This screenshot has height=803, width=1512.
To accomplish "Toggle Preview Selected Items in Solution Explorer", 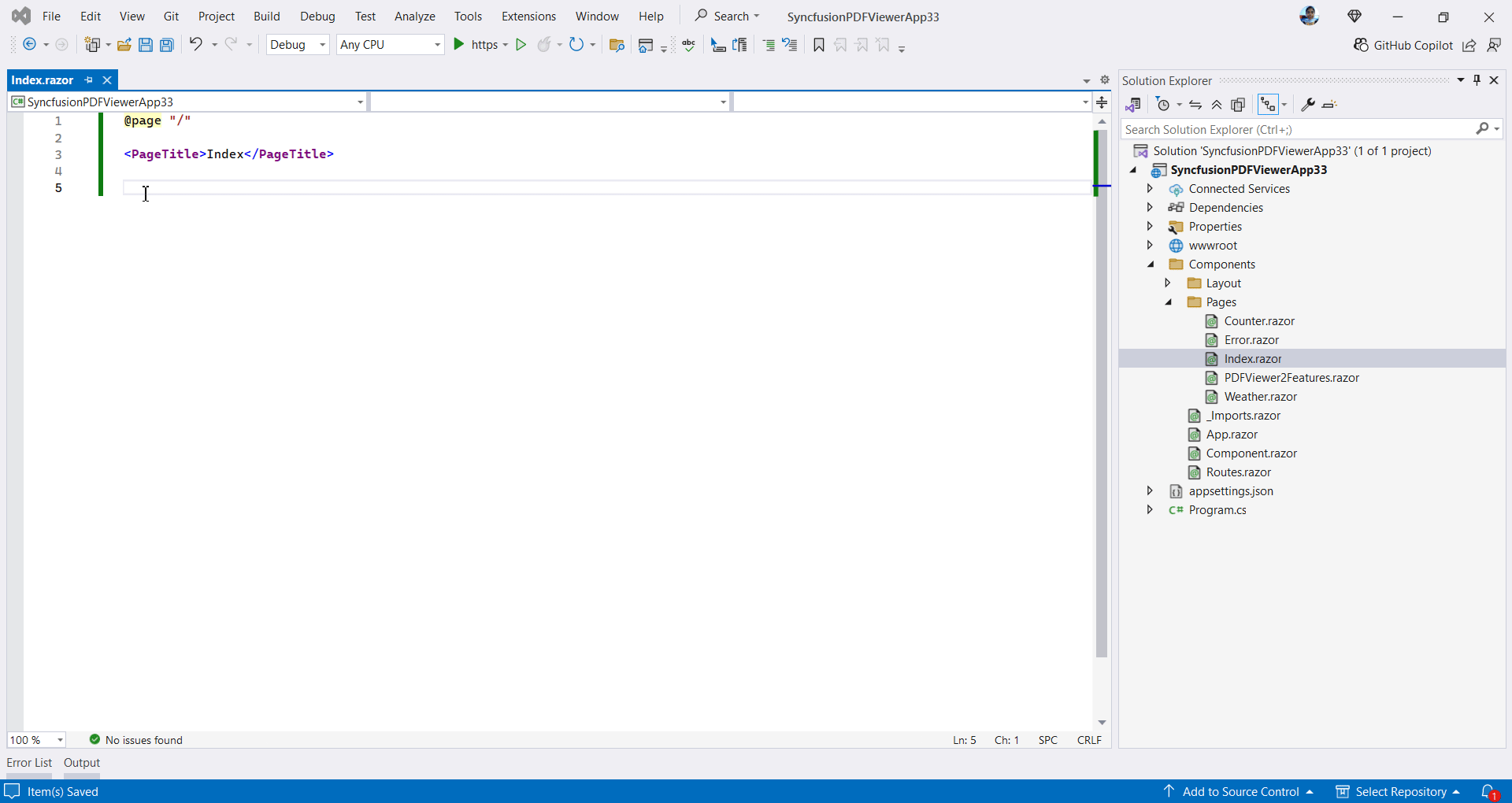I will tap(1237, 104).
